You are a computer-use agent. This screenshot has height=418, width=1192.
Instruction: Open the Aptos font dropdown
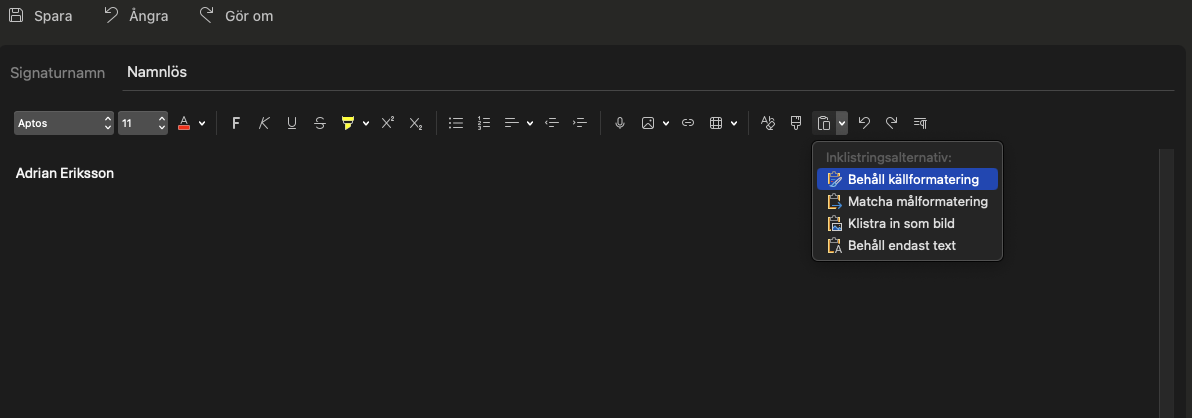pyautogui.click(x=64, y=123)
